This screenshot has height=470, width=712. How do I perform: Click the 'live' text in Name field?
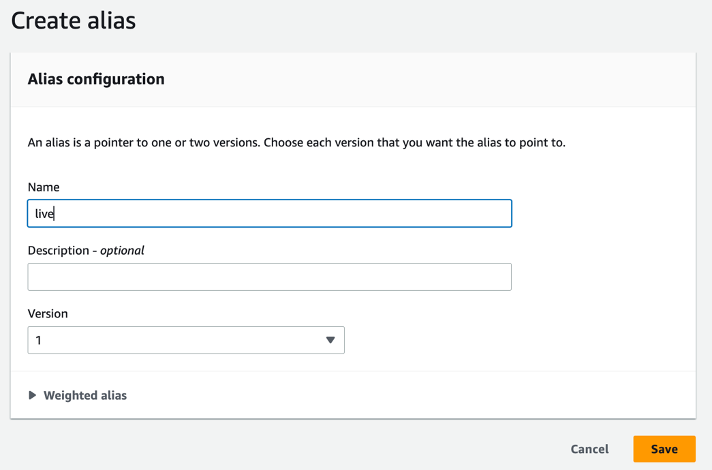[x=44, y=213]
